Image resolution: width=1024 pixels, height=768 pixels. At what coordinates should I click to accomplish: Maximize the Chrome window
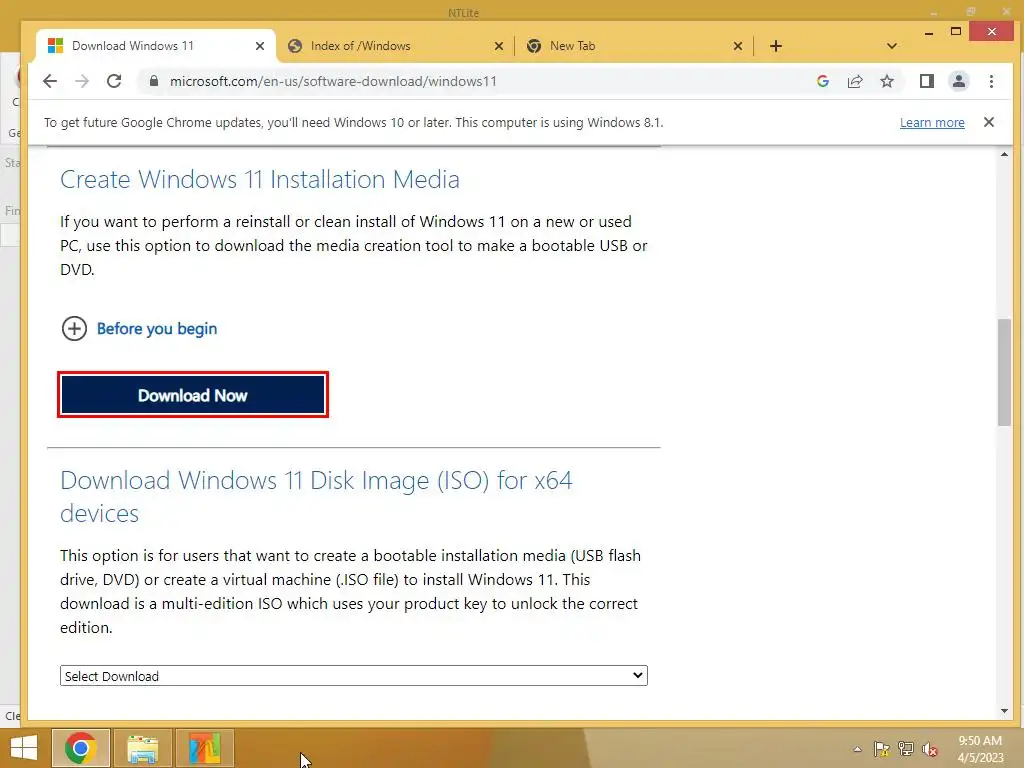point(956,31)
